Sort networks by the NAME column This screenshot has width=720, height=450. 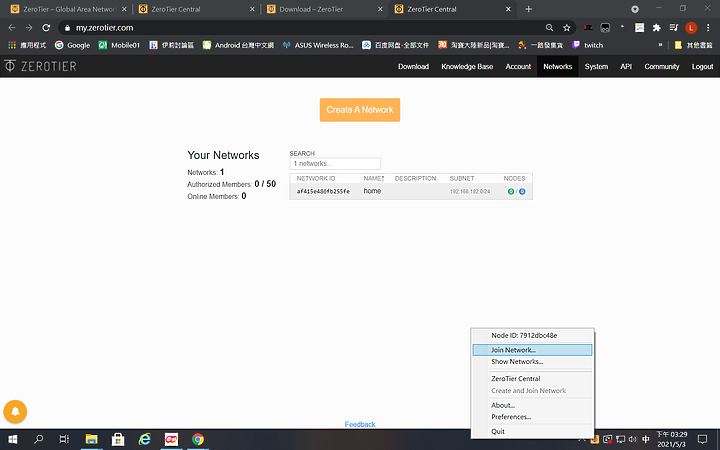[373, 178]
